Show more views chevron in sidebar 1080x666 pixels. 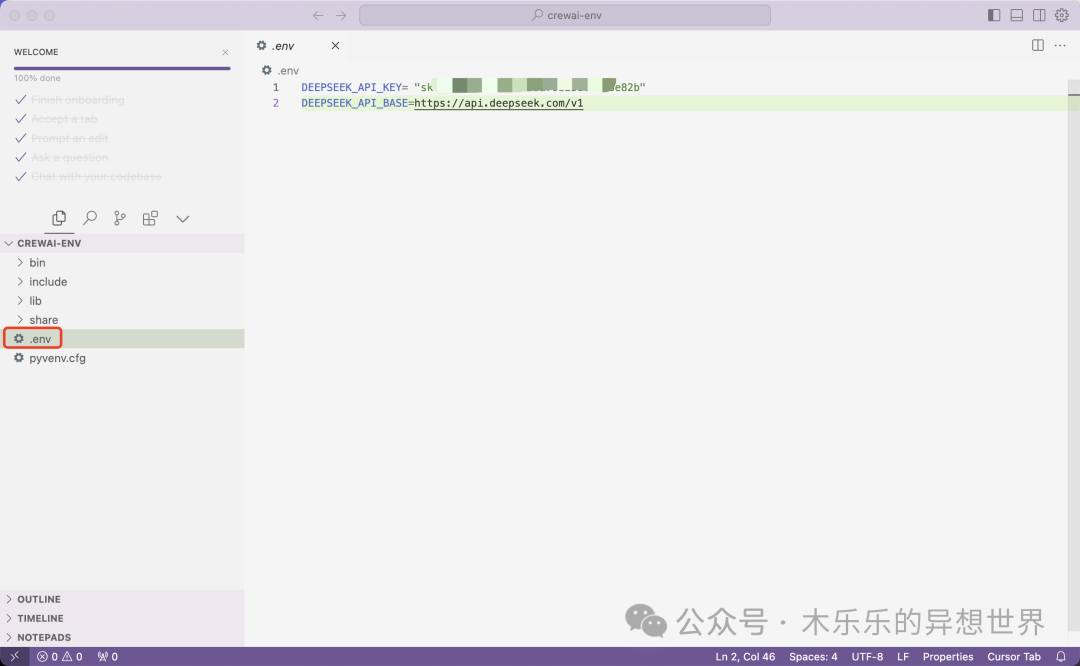183,219
